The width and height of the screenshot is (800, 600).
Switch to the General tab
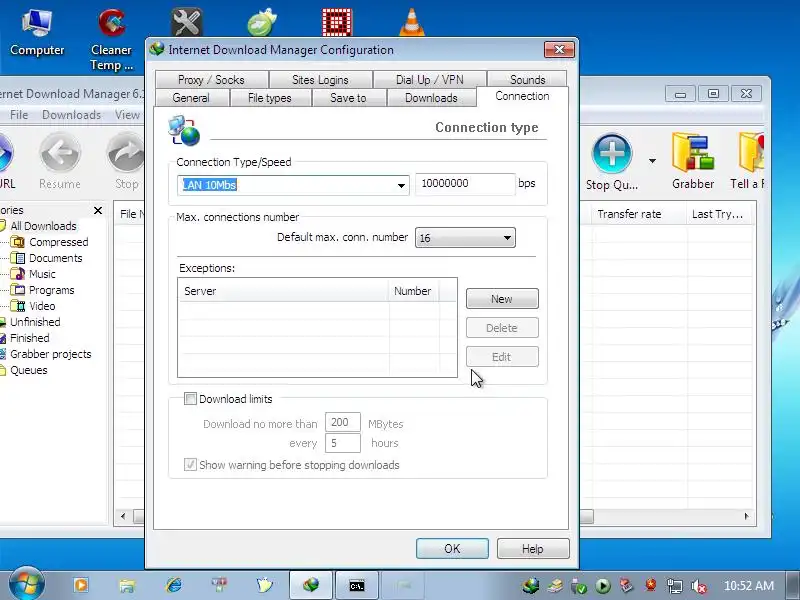click(191, 98)
